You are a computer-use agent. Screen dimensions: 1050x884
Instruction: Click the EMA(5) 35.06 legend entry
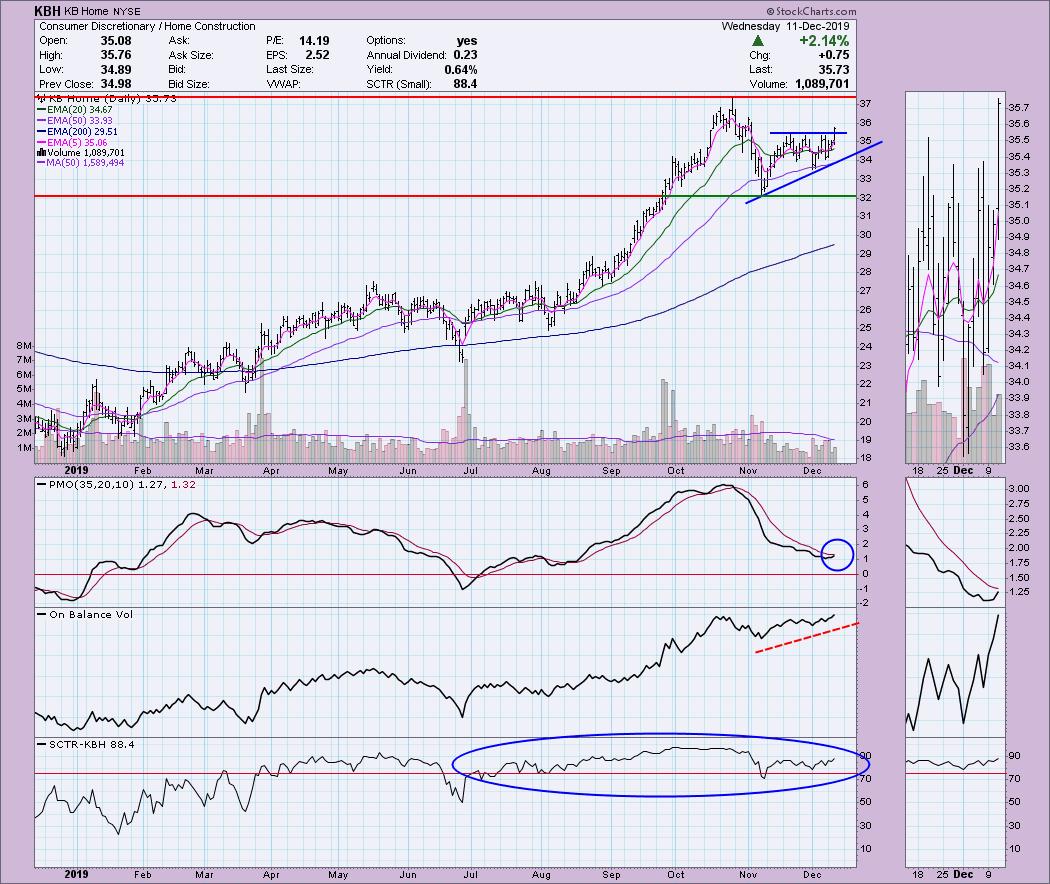(x=72, y=143)
